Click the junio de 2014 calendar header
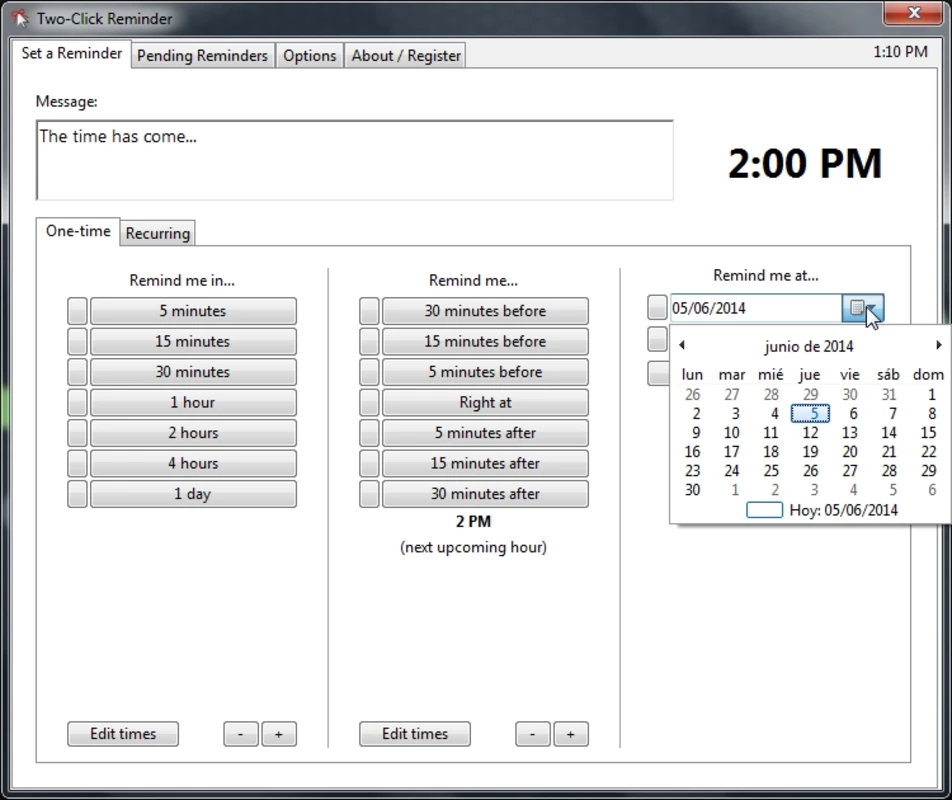 point(809,346)
